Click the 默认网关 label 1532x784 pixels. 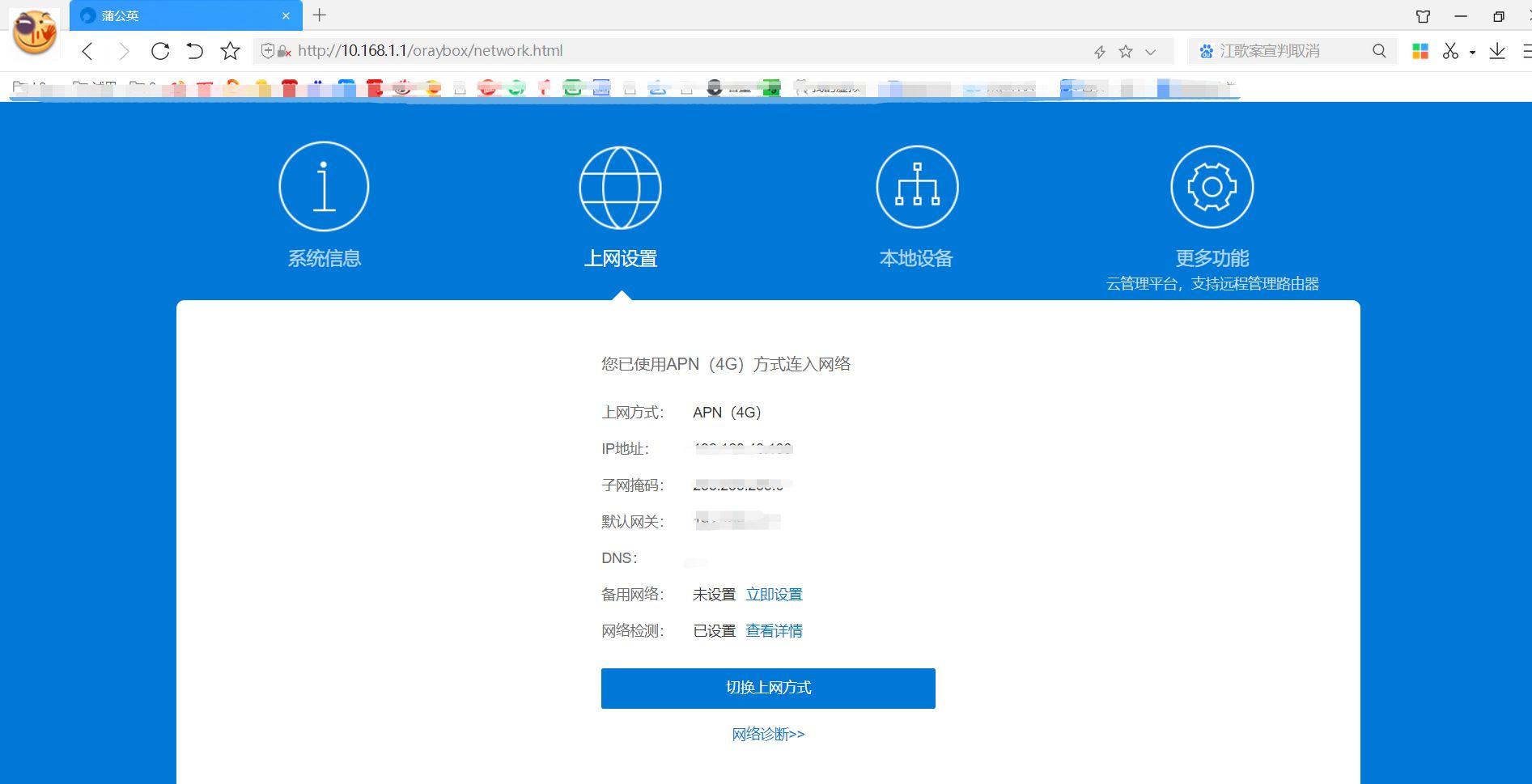coord(632,522)
